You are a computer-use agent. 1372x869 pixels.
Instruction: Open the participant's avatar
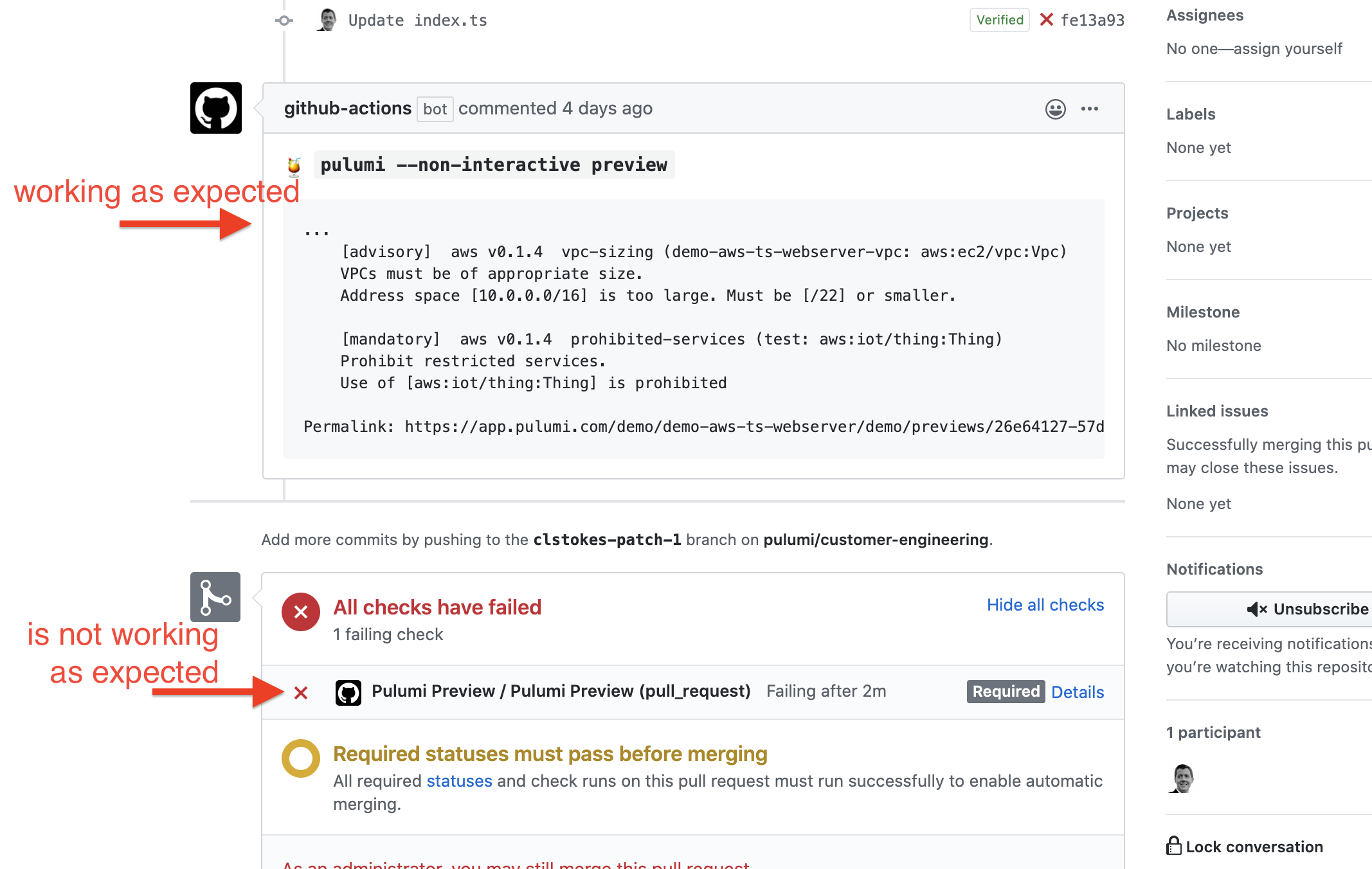[1182, 779]
